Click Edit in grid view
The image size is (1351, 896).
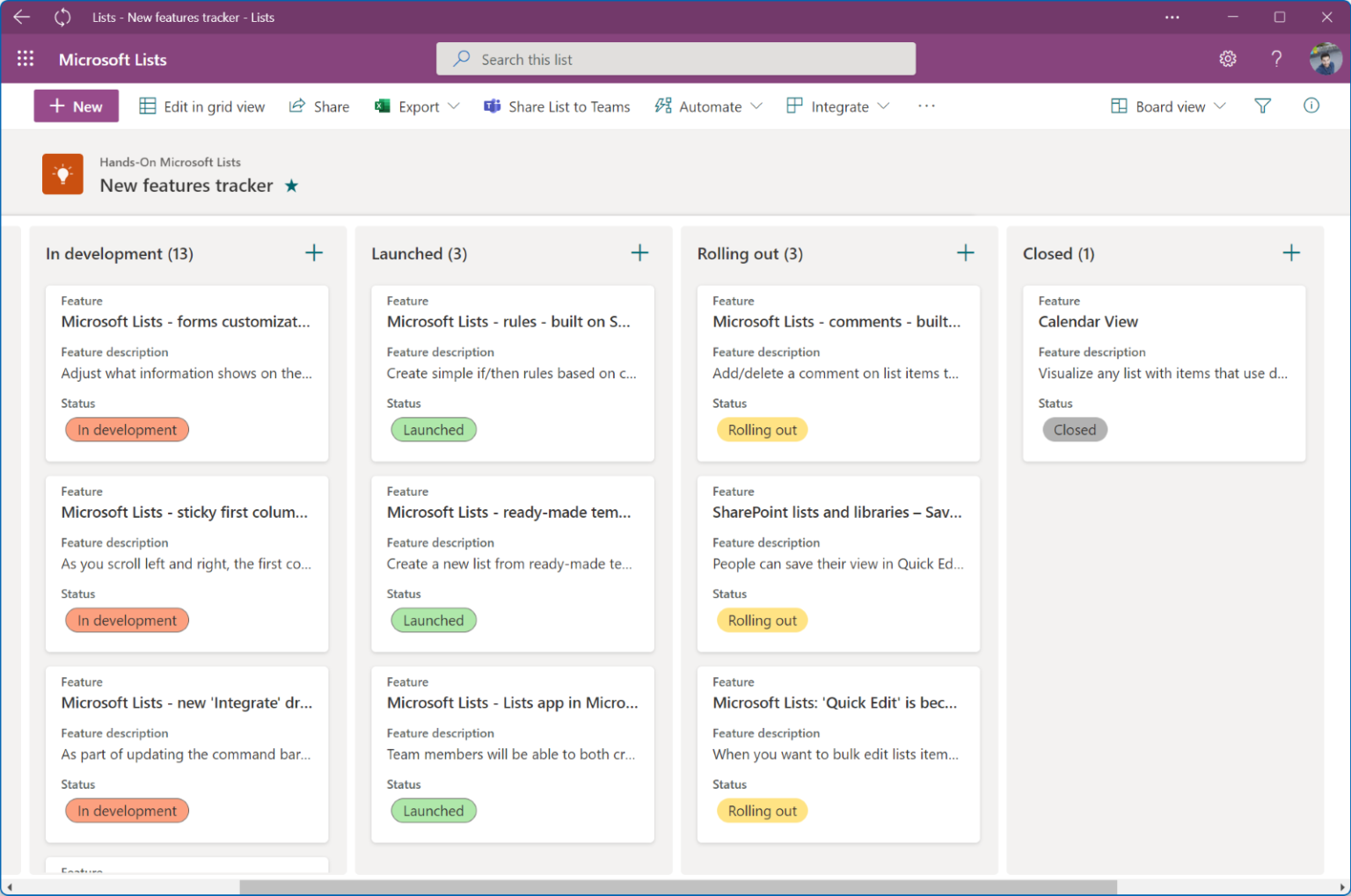coord(202,106)
